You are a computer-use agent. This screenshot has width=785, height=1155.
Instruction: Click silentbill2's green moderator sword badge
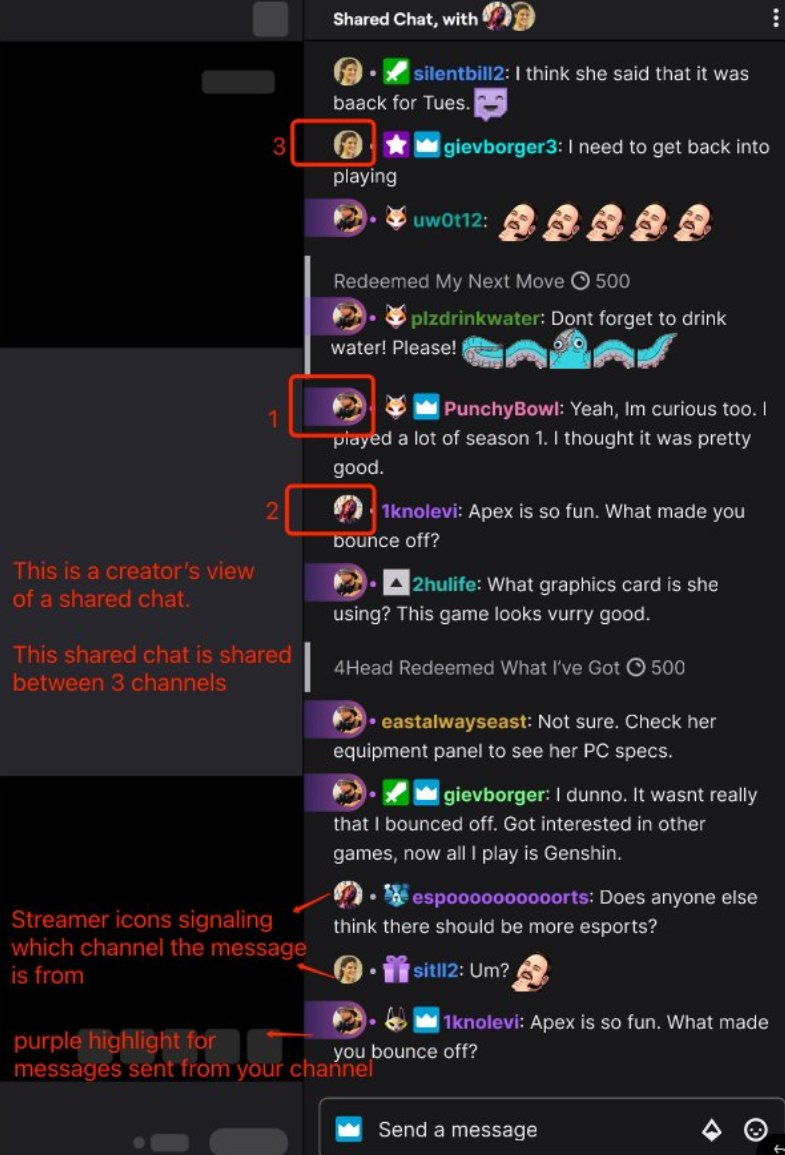point(396,73)
